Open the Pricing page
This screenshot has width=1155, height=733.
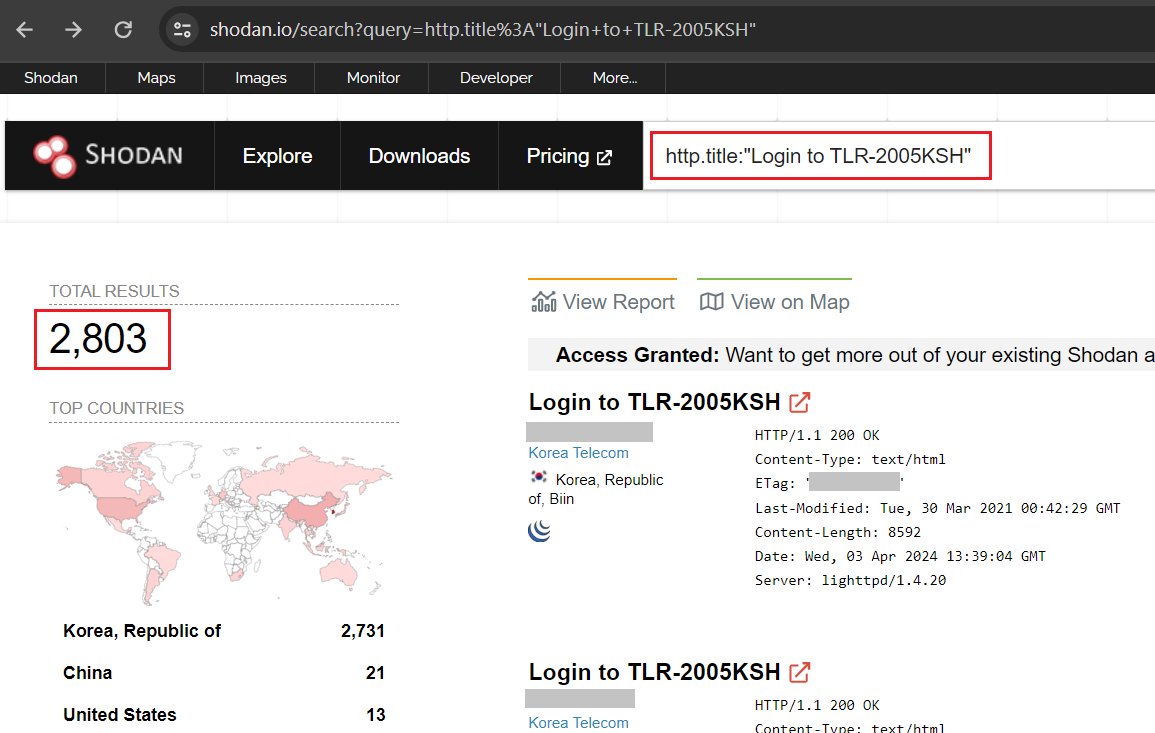point(570,155)
